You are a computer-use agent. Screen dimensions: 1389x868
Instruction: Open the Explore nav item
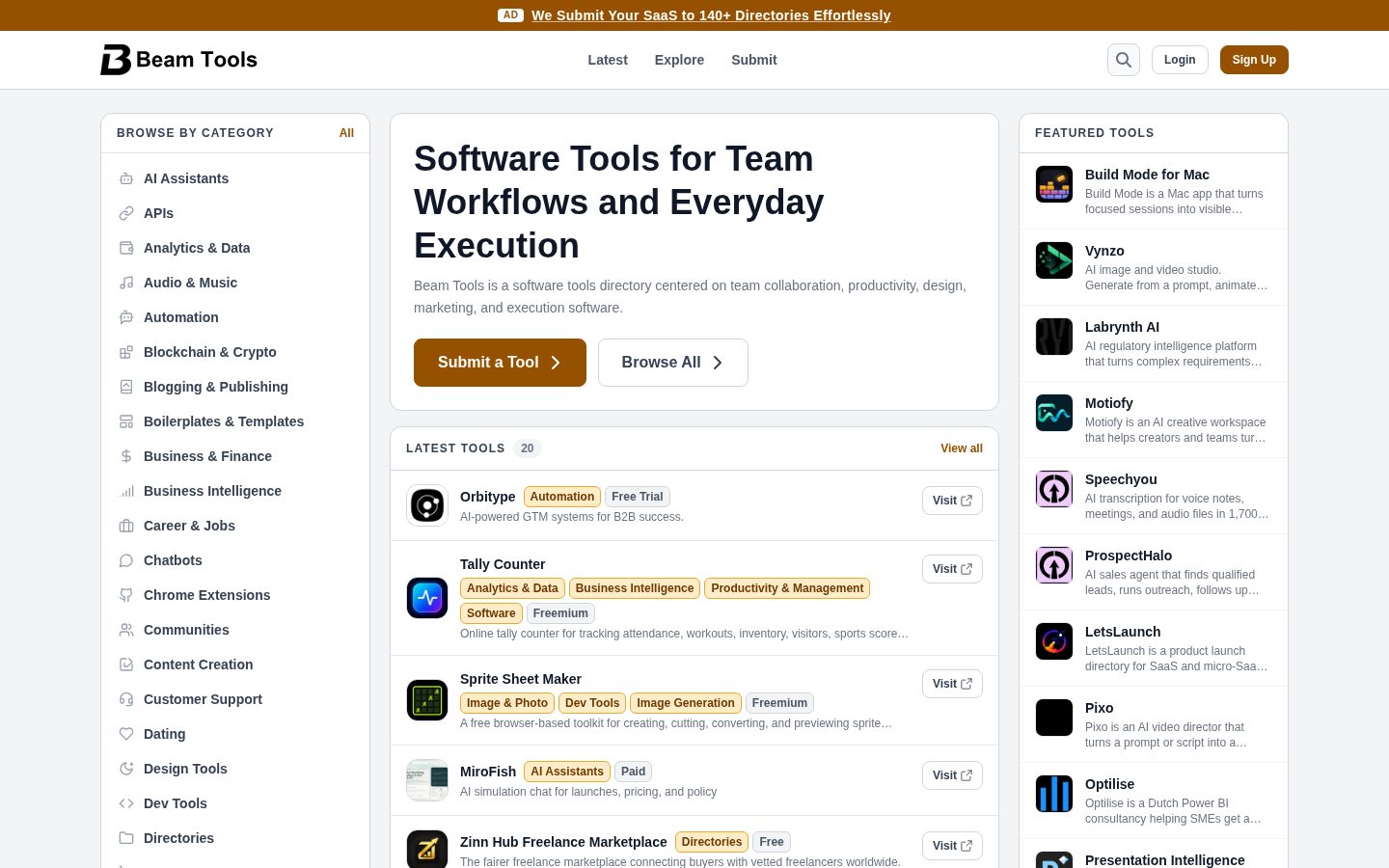679,60
